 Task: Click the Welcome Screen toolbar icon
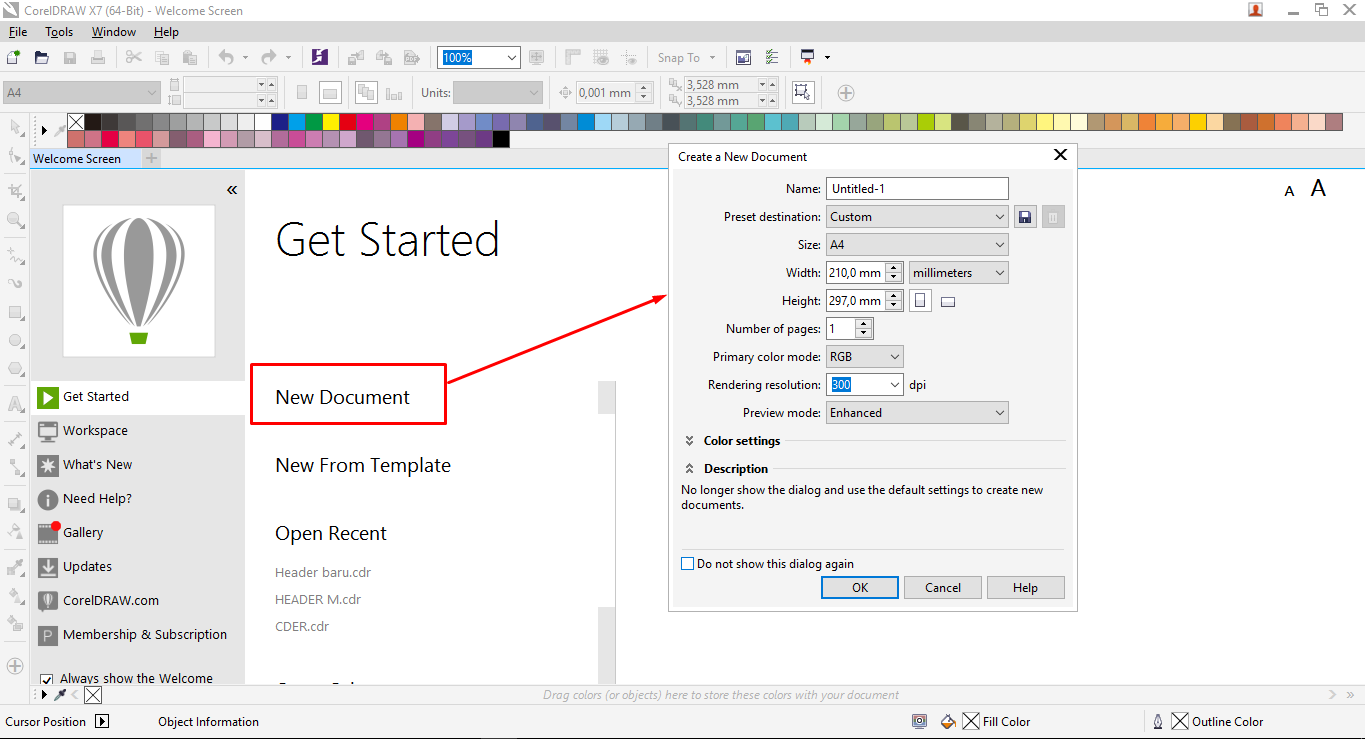[743, 58]
